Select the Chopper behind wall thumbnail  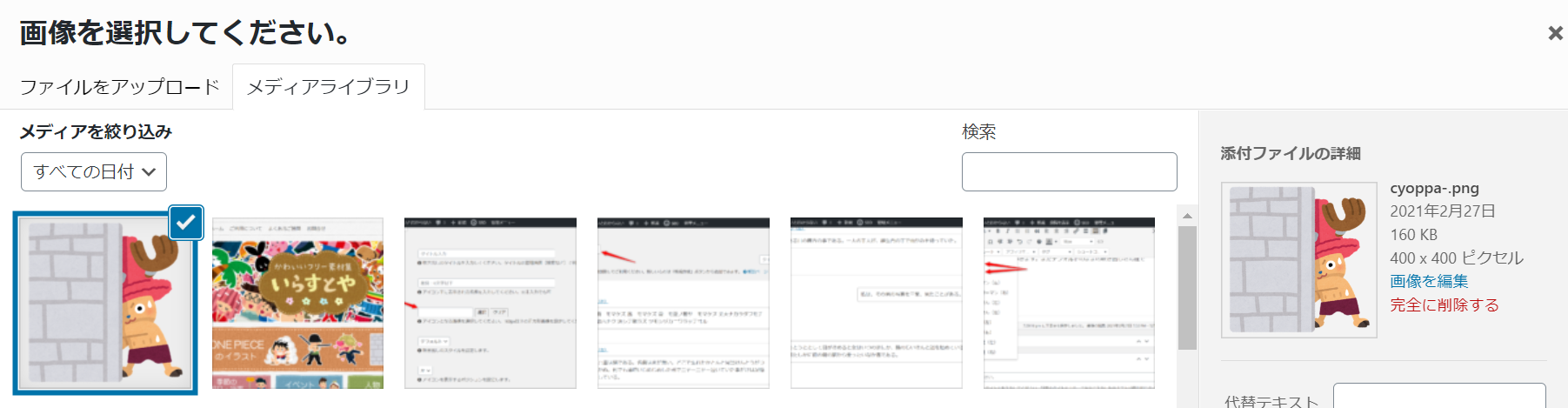104,304
